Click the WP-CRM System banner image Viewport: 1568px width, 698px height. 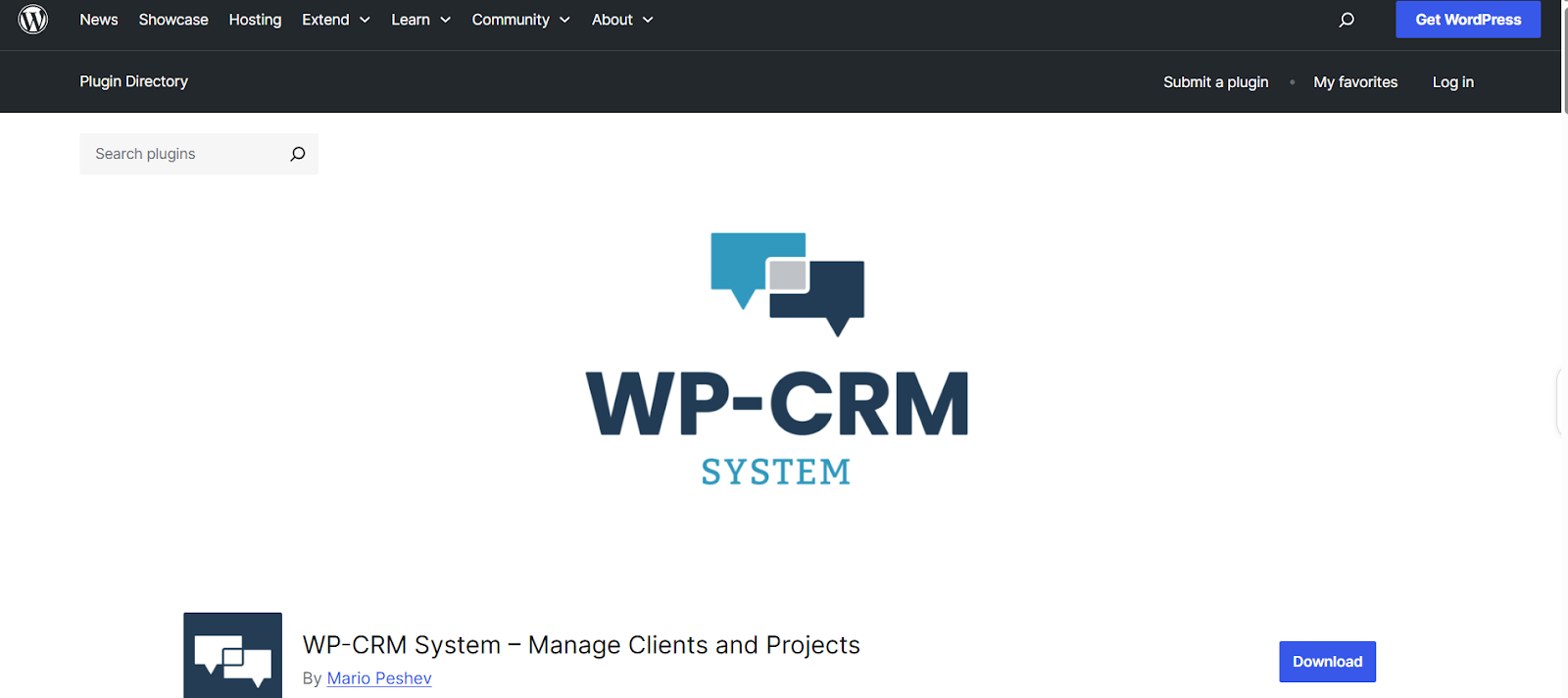point(776,360)
